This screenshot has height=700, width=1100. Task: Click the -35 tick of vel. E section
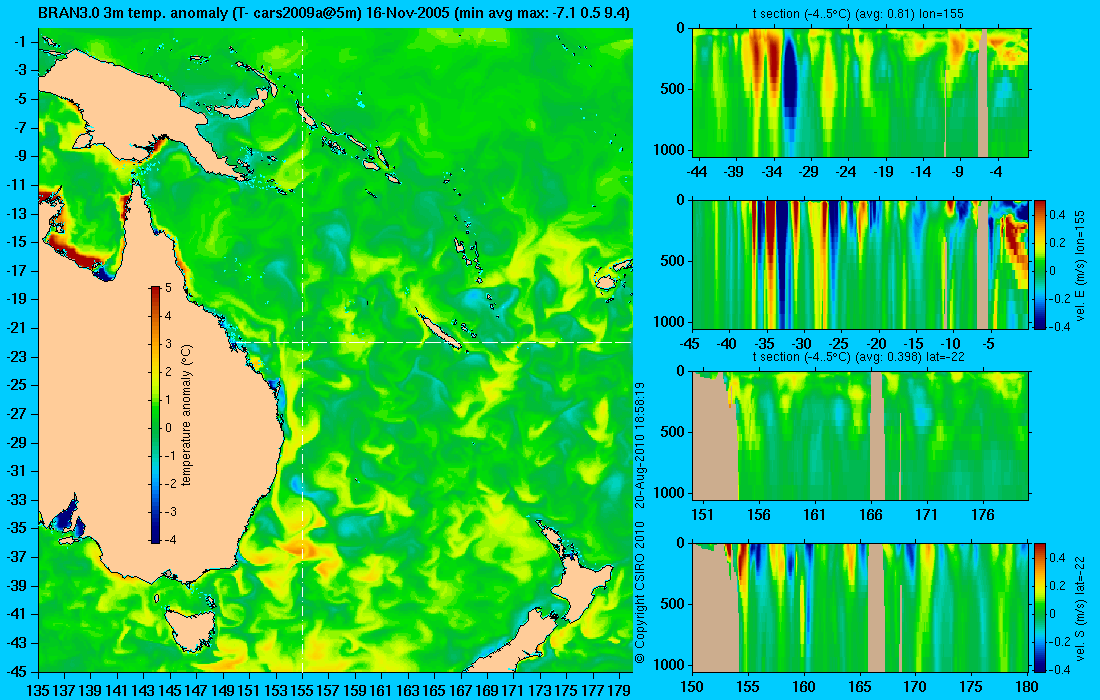tap(764, 343)
